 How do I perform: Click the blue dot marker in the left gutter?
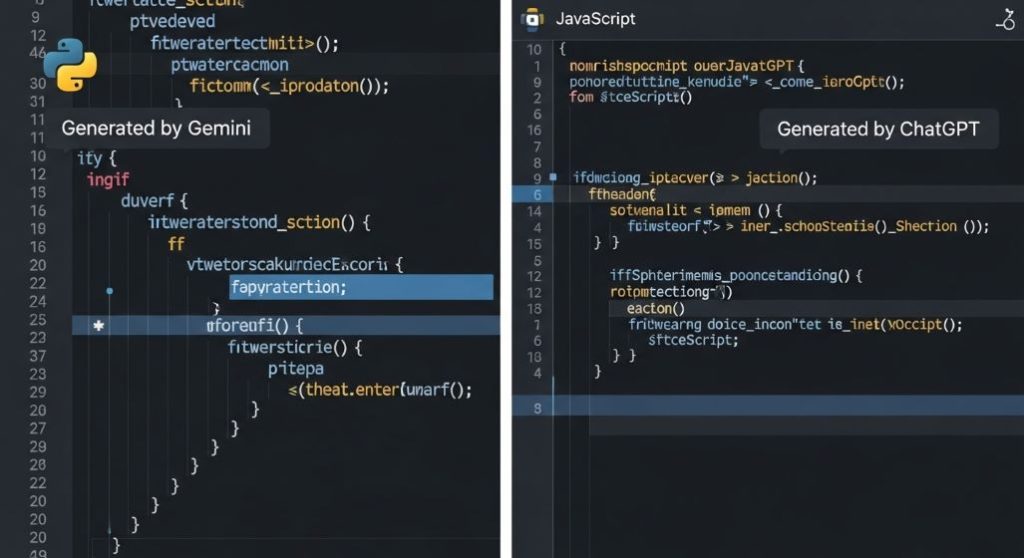pyautogui.click(x=109, y=291)
